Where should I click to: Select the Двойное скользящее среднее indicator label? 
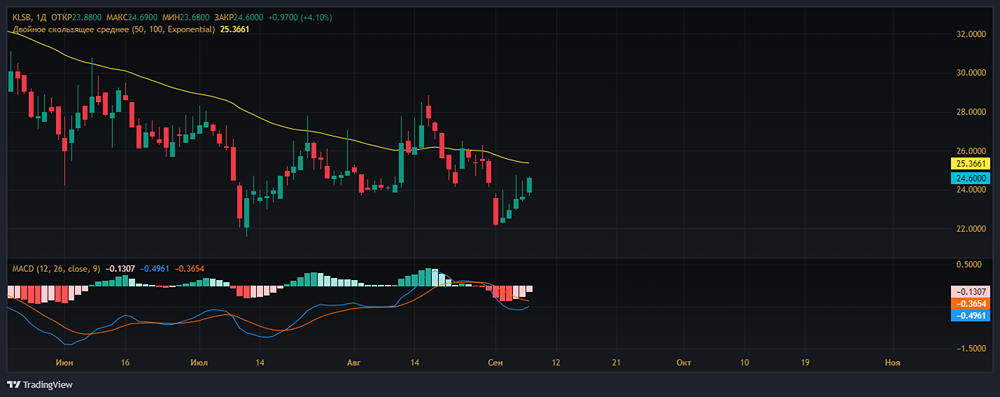point(114,29)
